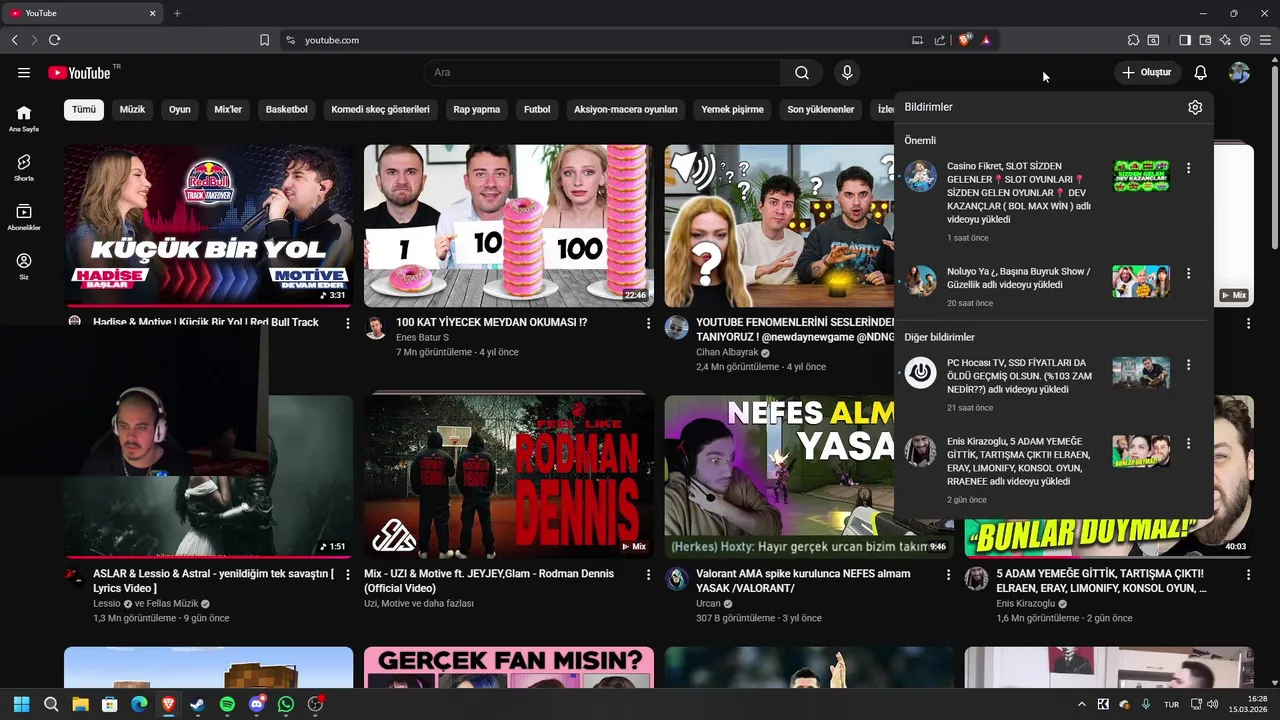The width and height of the screenshot is (1280, 720).
Task: Click the Oluştur create button
Action: pos(1147,72)
